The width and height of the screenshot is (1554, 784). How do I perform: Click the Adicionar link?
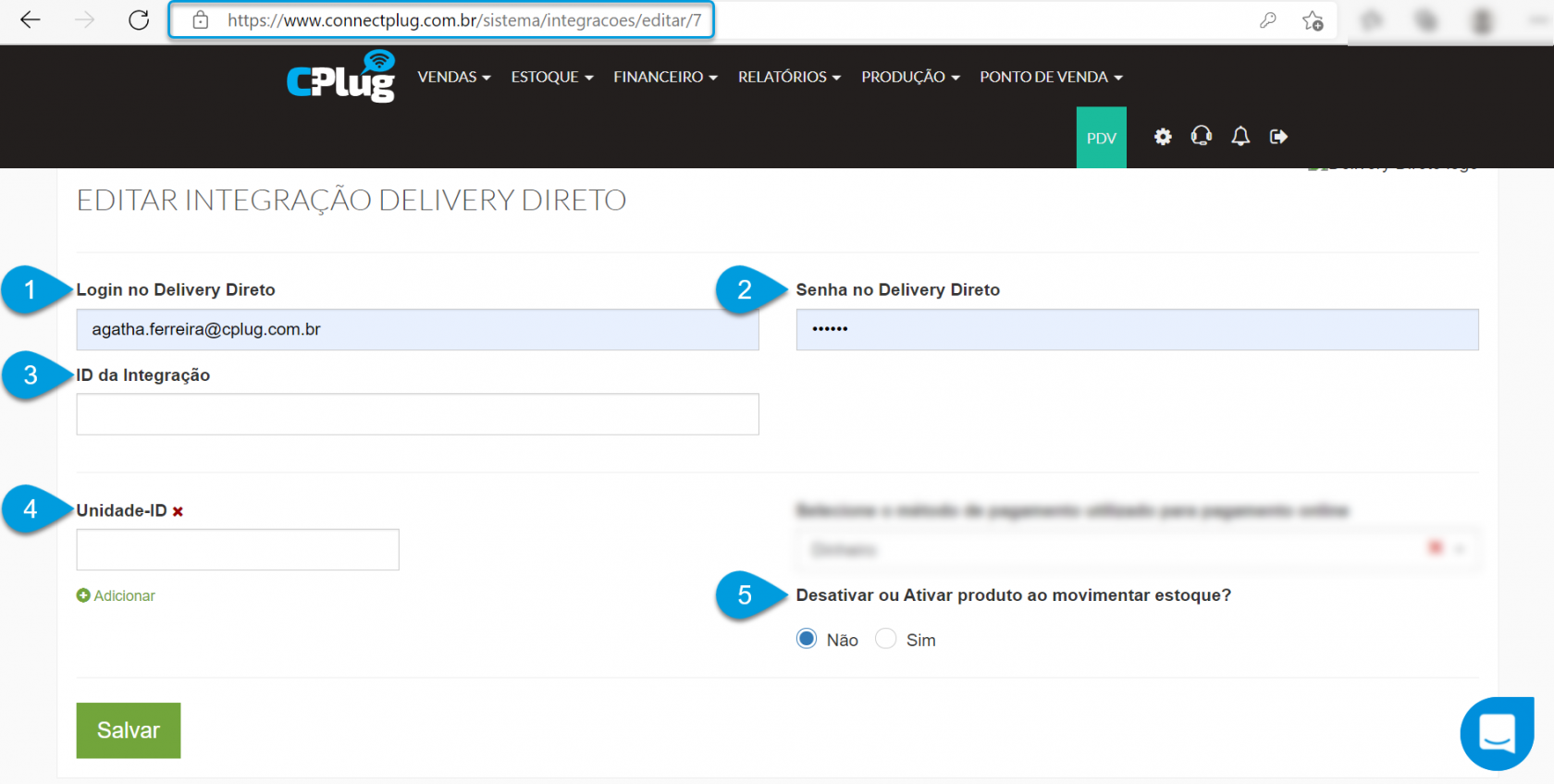coord(124,596)
